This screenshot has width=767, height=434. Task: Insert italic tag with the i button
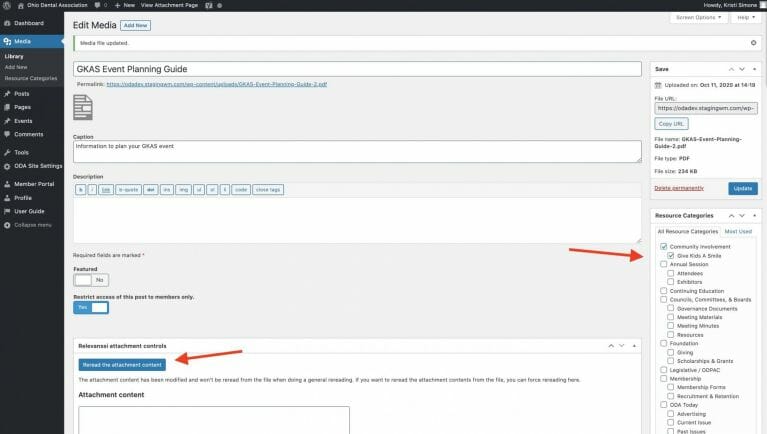click(x=92, y=190)
